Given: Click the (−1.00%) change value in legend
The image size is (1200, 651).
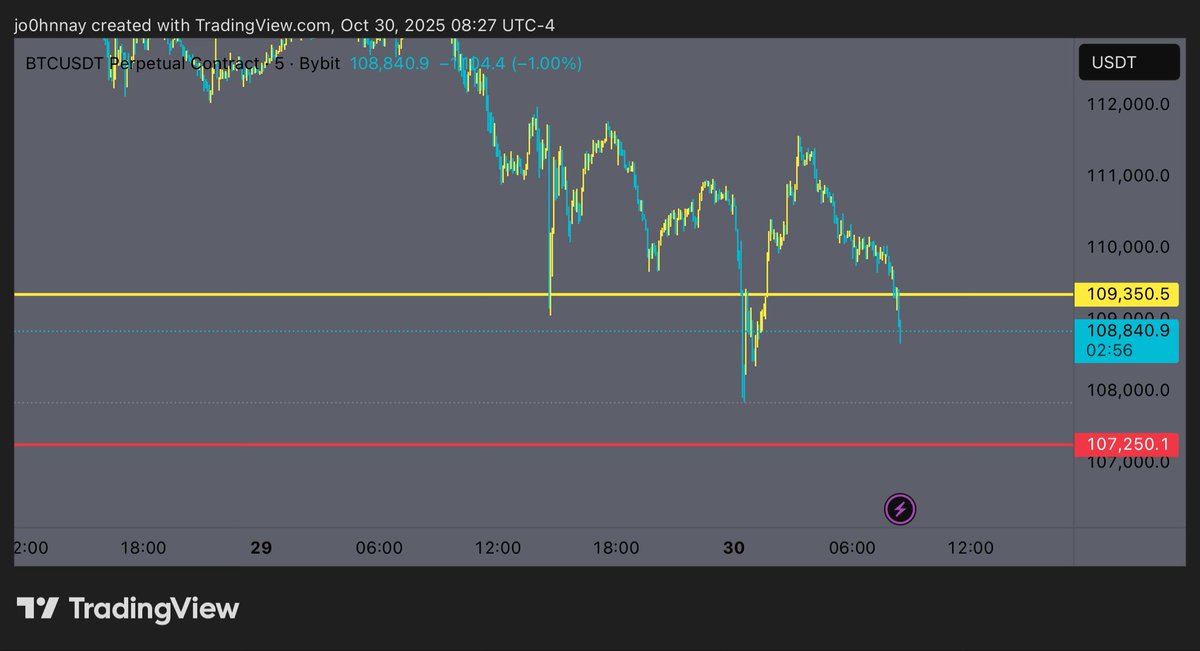Looking at the screenshot, I should 547,63.
